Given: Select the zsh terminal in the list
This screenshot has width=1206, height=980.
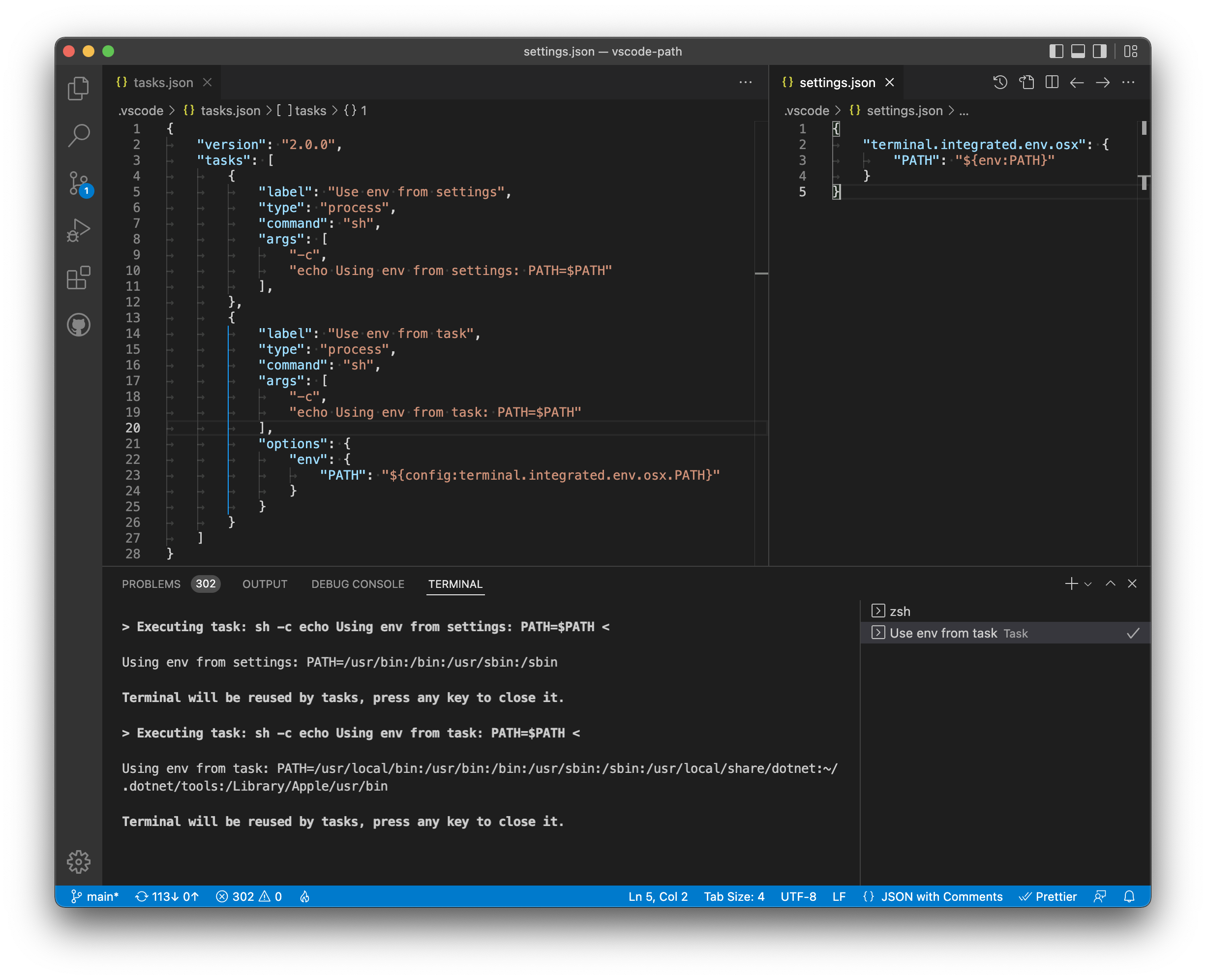Looking at the screenshot, I should 899,611.
